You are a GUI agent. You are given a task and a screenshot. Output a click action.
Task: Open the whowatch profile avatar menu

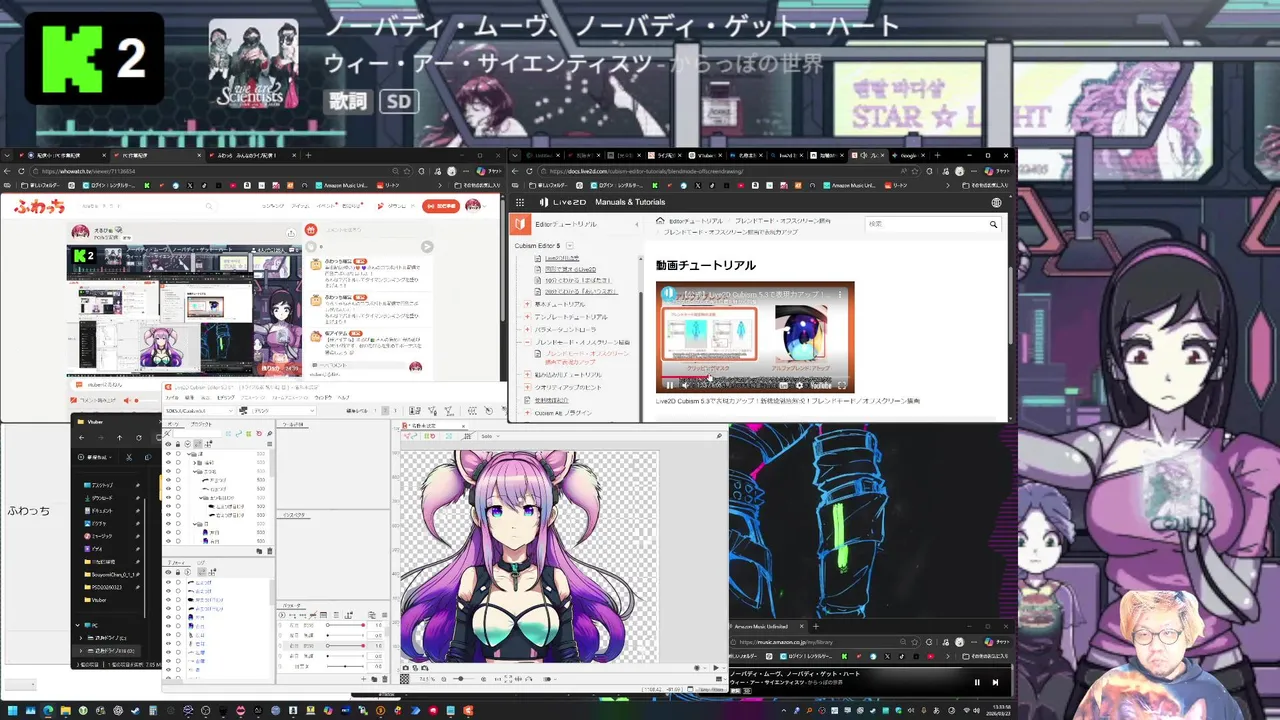pyautogui.click(x=473, y=206)
